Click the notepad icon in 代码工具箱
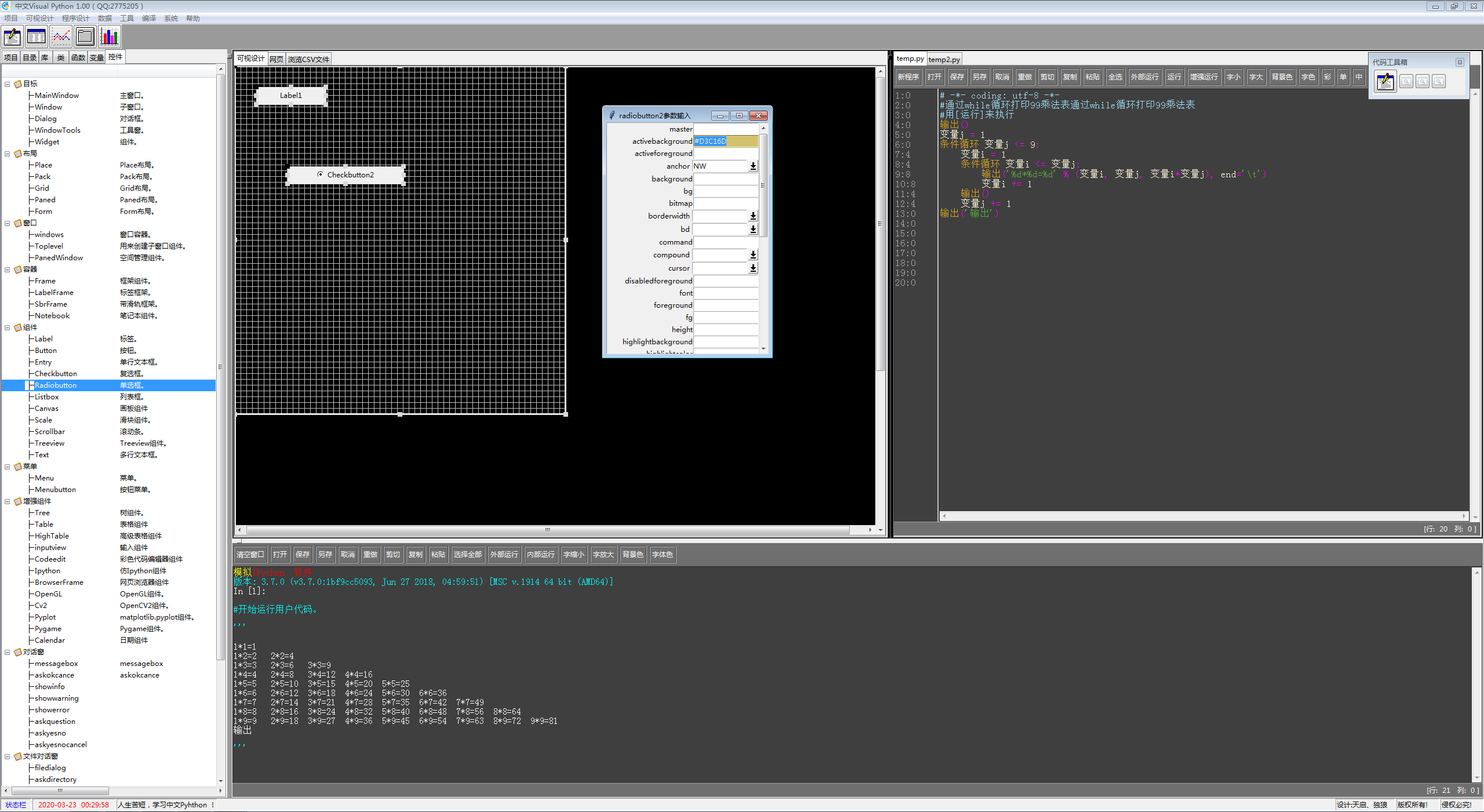The image size is (1484, 812). point(1385,82)
